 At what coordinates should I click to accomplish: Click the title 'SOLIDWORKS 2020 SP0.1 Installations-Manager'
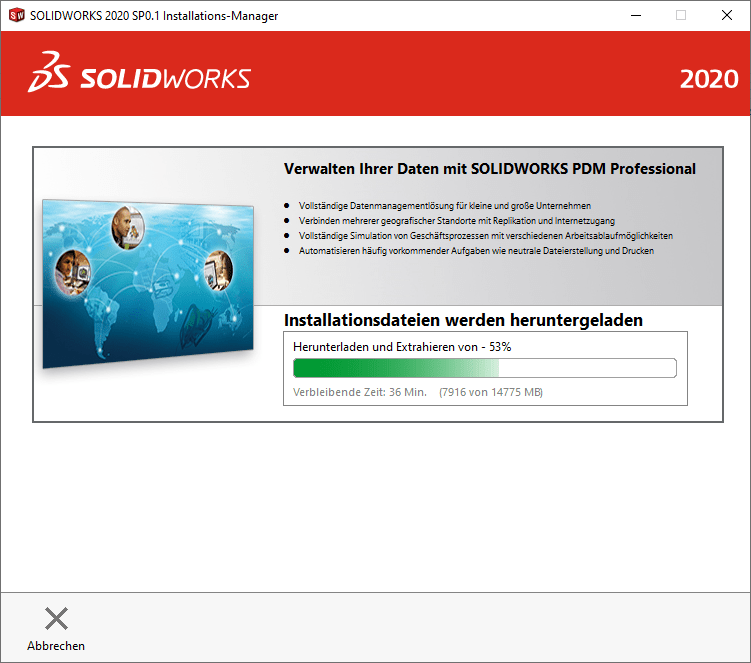click(x=154, y=16)
